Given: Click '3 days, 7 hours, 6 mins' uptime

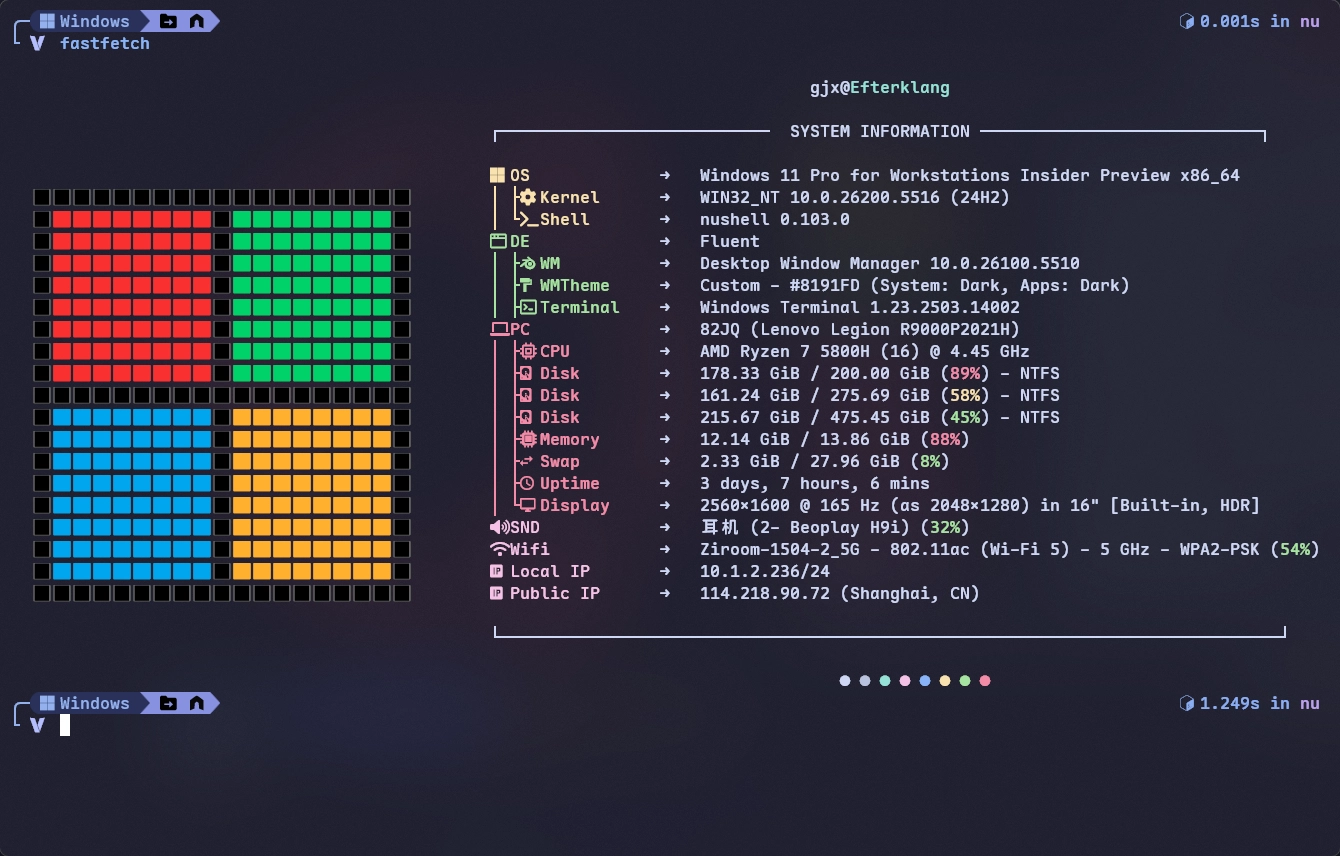Looking at the screenshot, I should coord(815,483).
